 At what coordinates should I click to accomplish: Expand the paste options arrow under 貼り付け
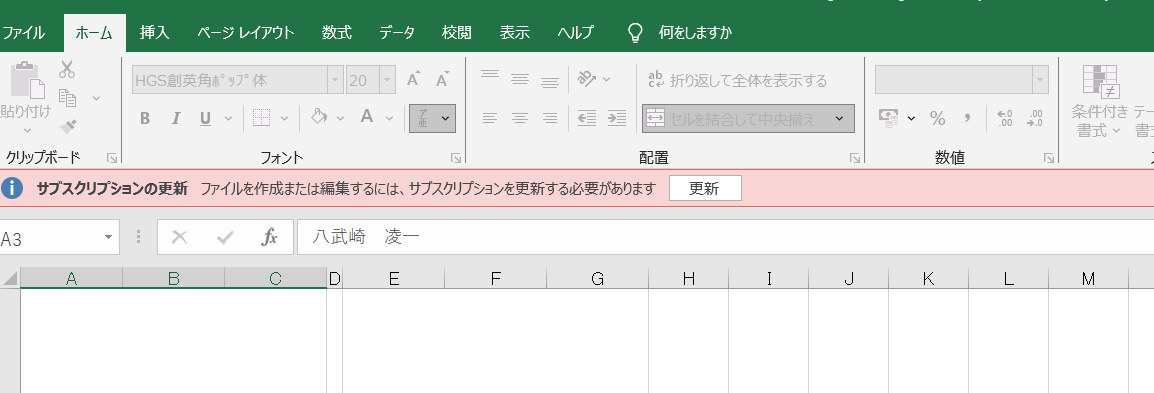[27, 130]
